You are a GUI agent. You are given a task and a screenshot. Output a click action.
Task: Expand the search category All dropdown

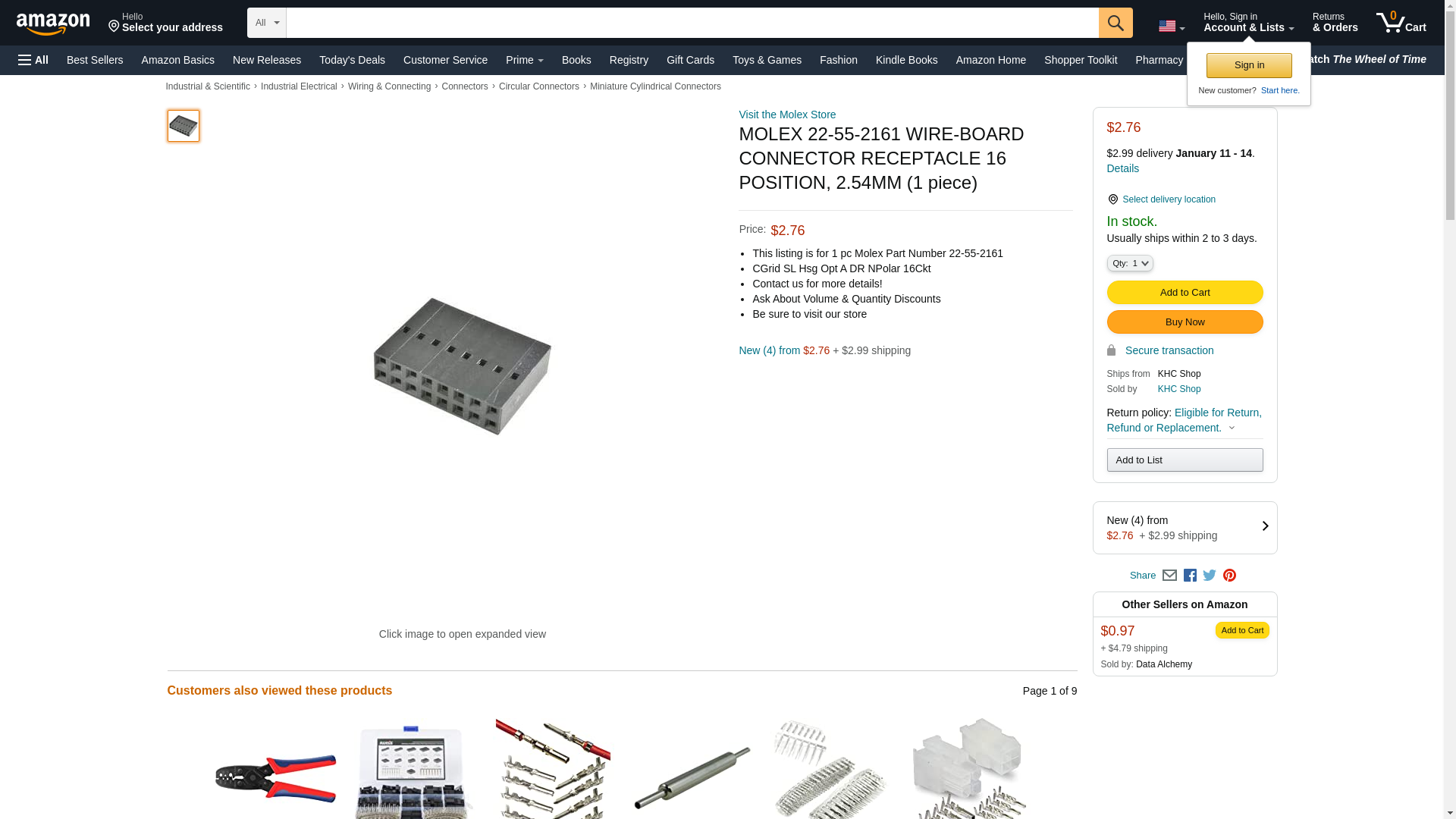(x=267, y=23)
